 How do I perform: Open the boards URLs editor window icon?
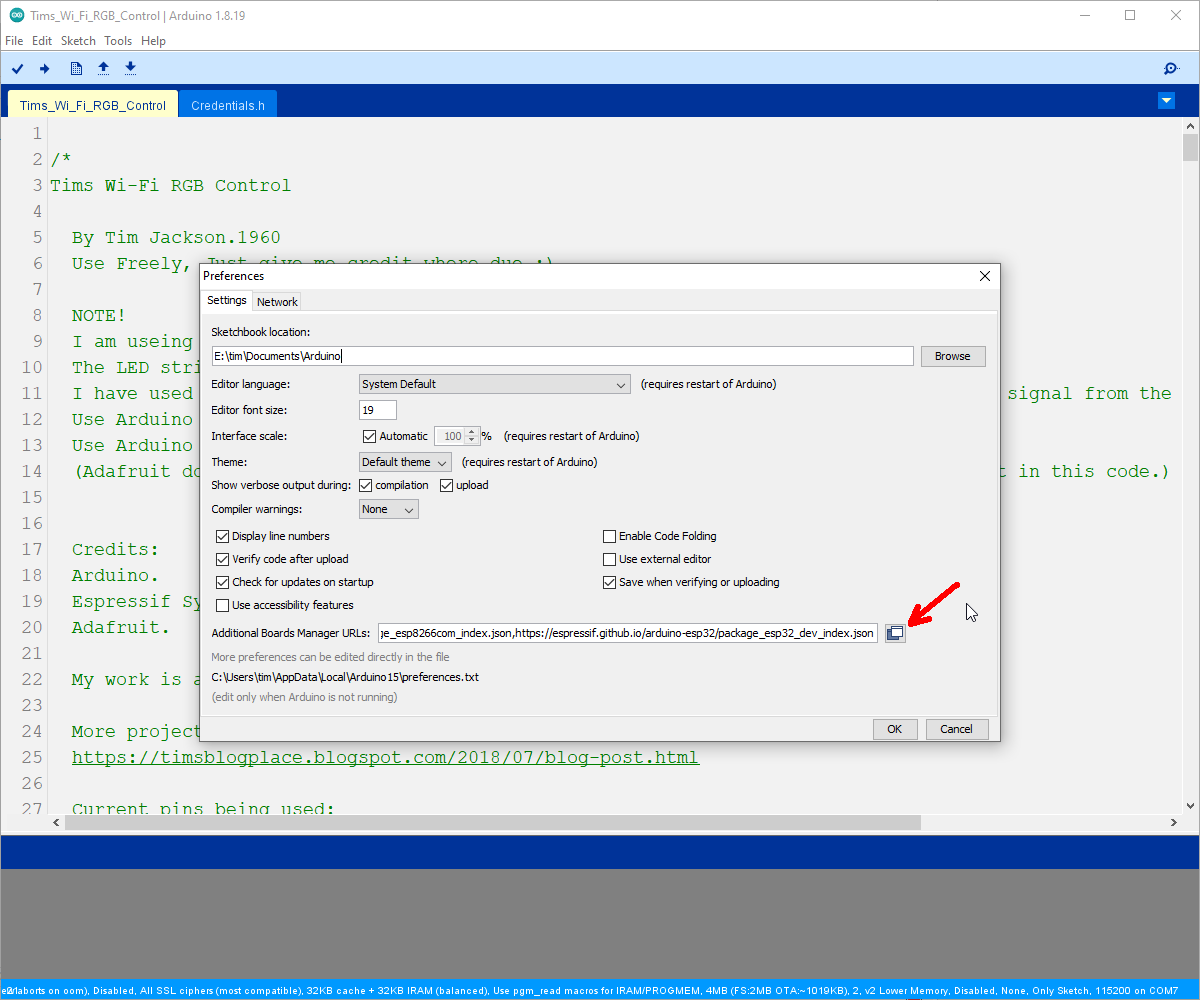click(x=895, y=633)
